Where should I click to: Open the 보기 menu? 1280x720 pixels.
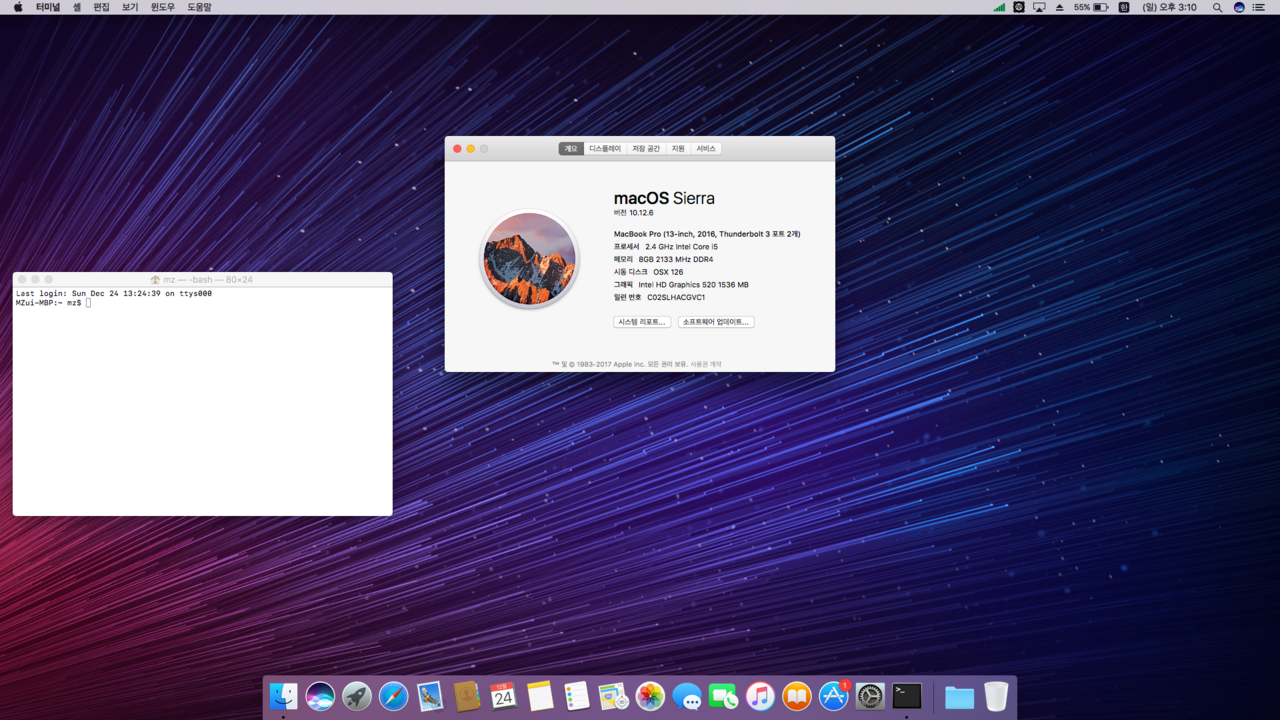[130, 7]
